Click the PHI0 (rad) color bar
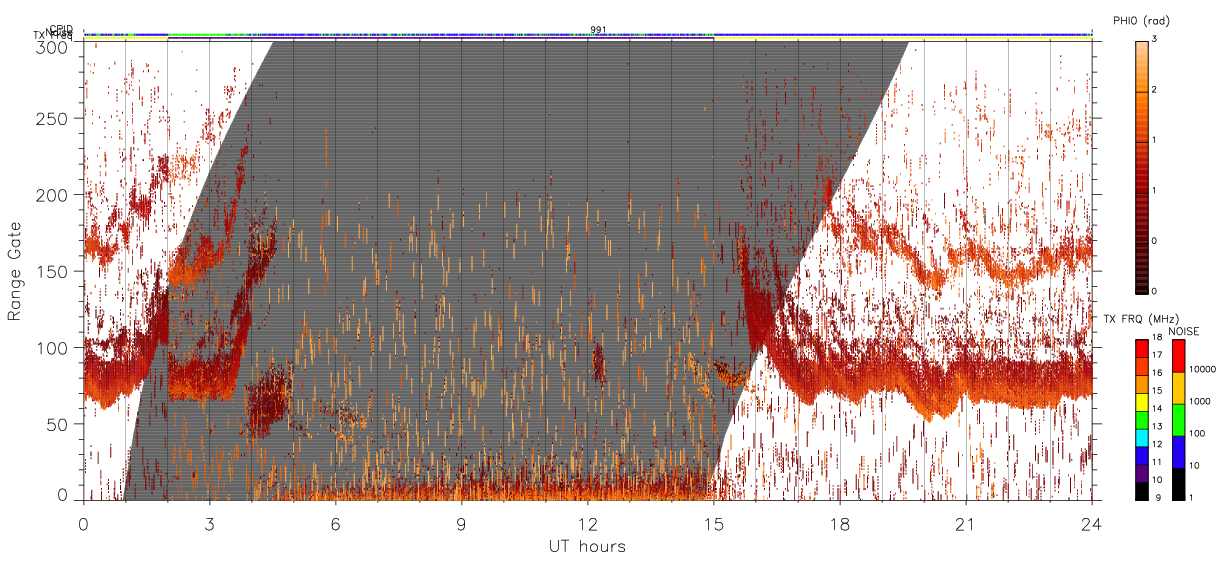This screenshot has height=567, width=1228. pyautogui.click(x=1141, y=166)
